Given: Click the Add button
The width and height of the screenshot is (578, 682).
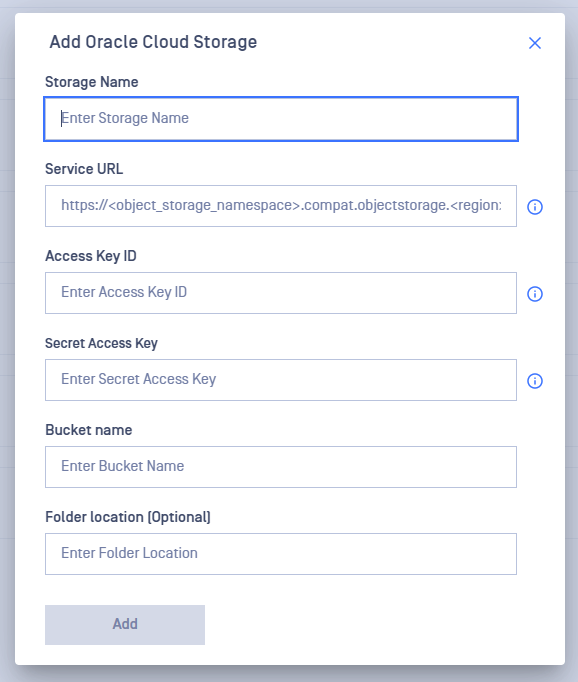Looking at the screenshot, I should coord(125,625).
